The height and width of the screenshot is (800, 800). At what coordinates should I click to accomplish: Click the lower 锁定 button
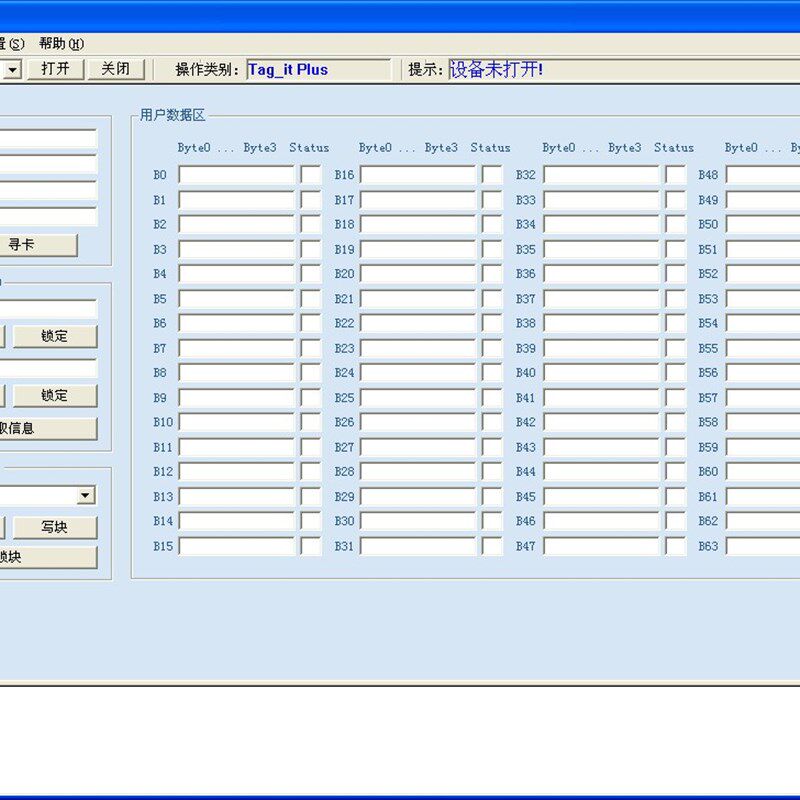click(x=55, y=396)
